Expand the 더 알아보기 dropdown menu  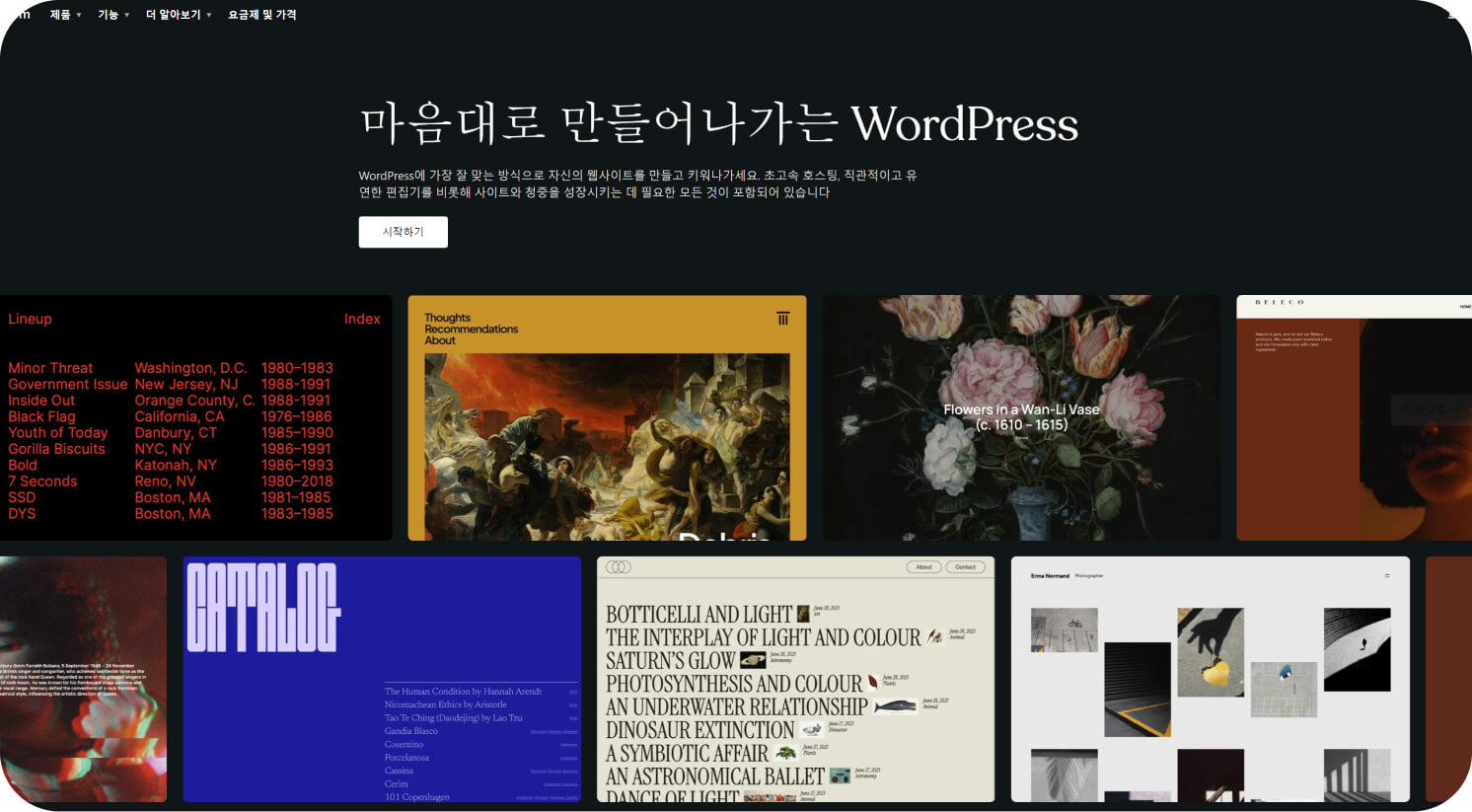point(179,15)
